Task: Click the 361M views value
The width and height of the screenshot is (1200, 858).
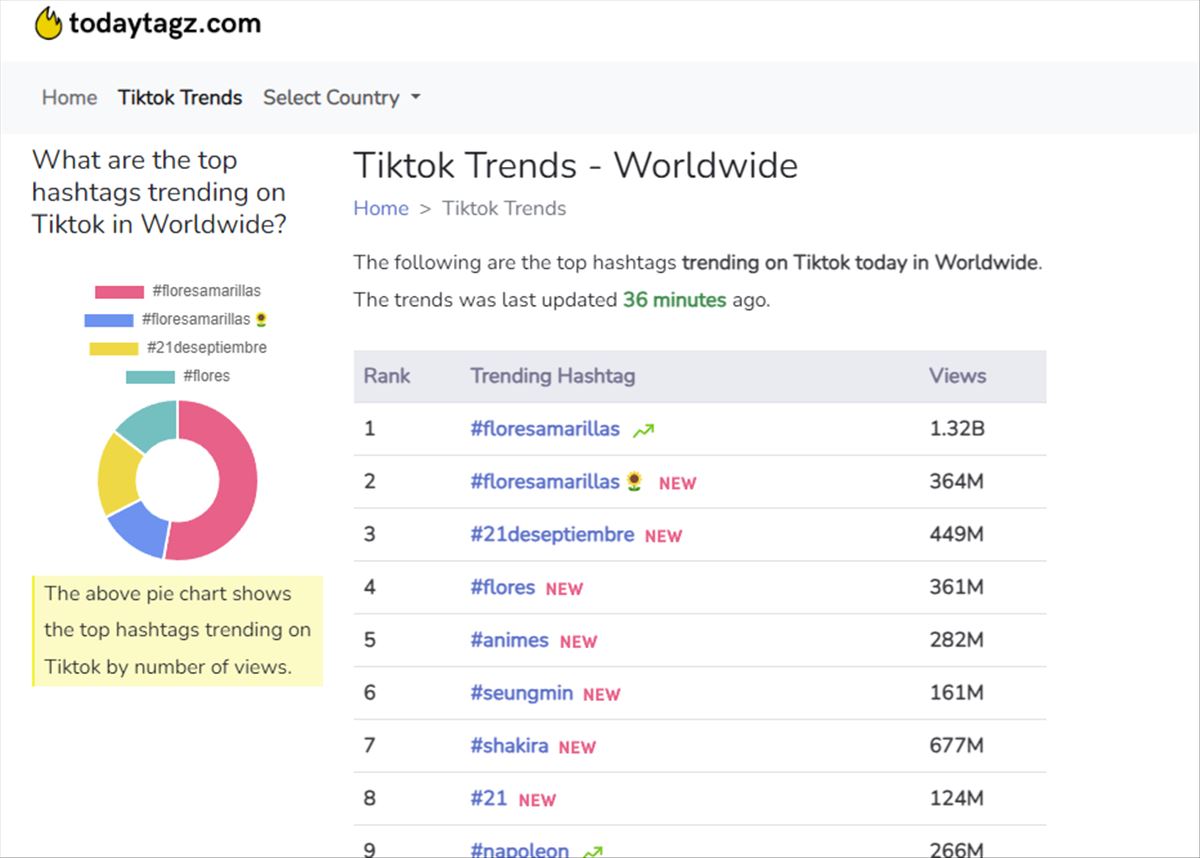Action: (x=957, y=588)
